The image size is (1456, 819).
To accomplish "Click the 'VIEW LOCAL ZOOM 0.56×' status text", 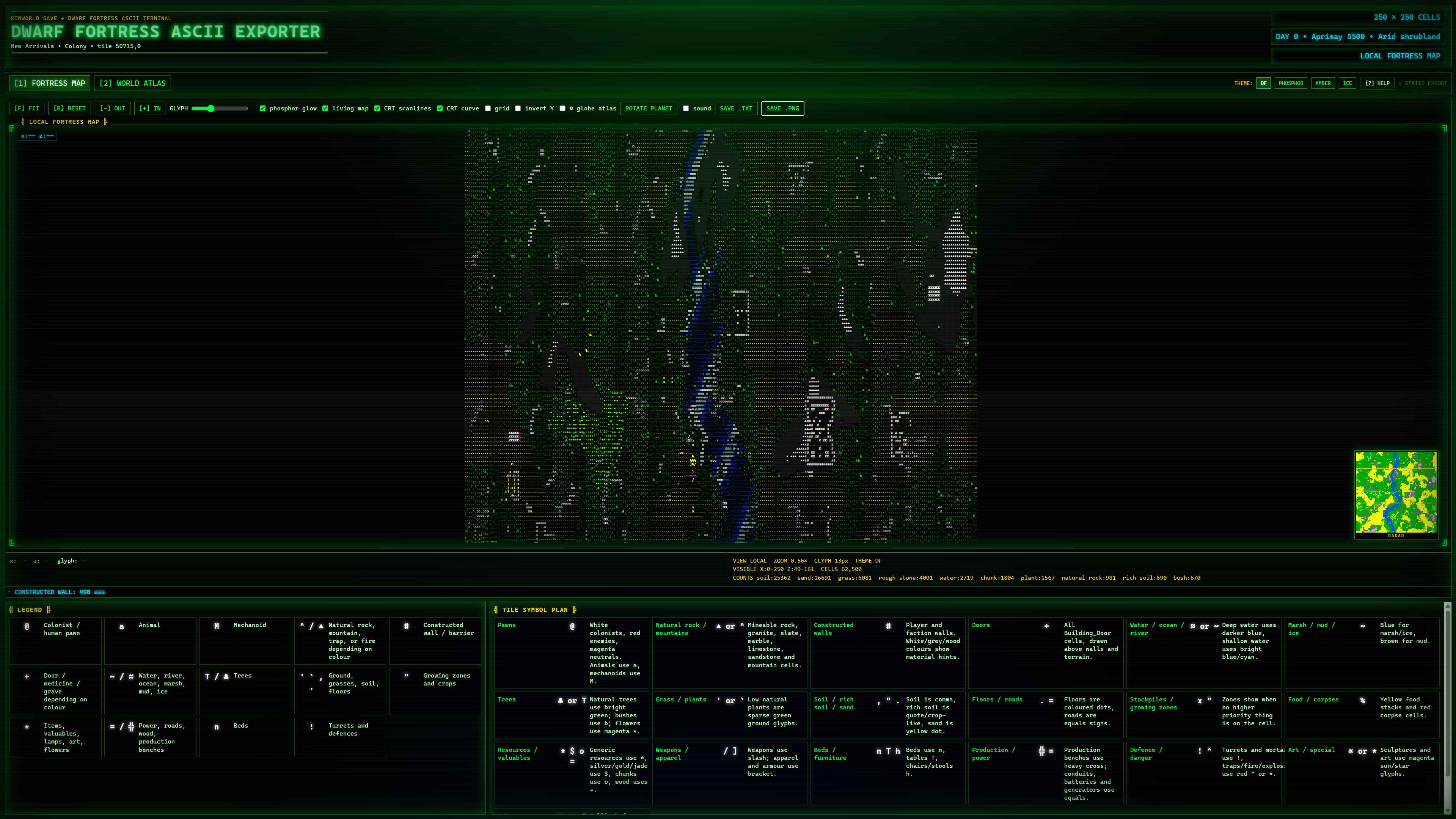I will tap(770, 561).
